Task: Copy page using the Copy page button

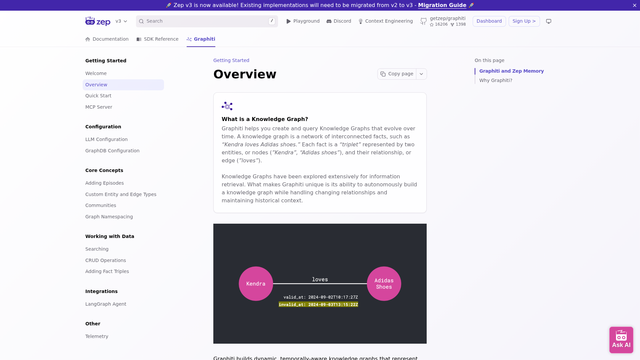Action: (397, 74)
